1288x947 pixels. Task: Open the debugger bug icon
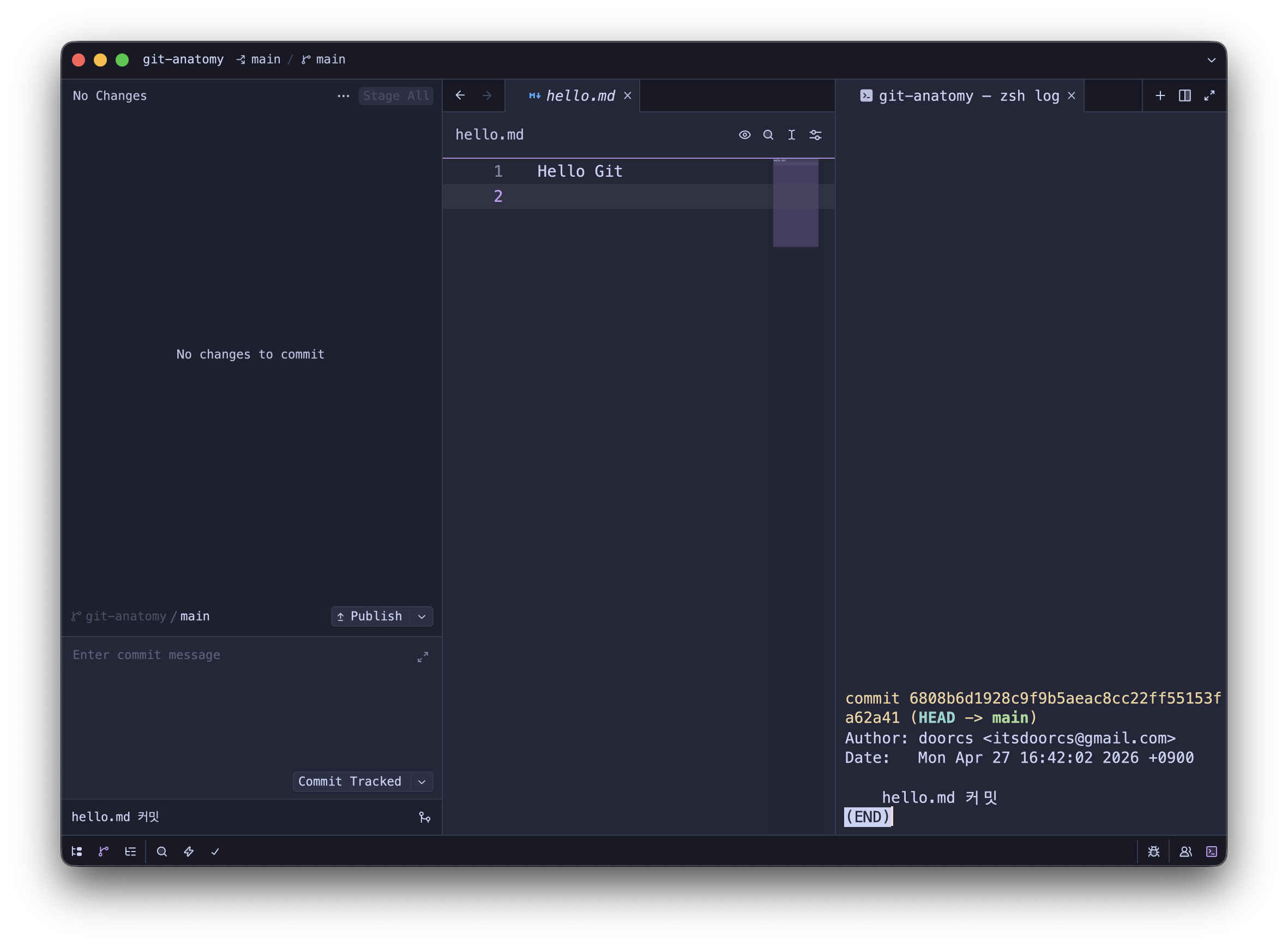[1154, 852]
